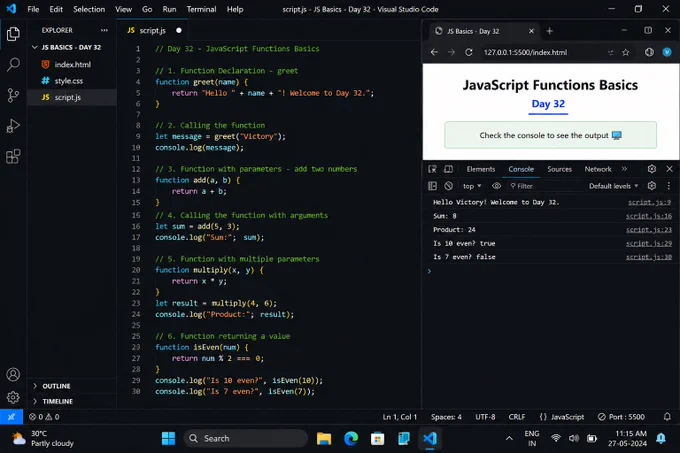The height and width of the screenshot is (453, 680).
Task: Open index.html in Explorer
Action: [x=72, y=65]
